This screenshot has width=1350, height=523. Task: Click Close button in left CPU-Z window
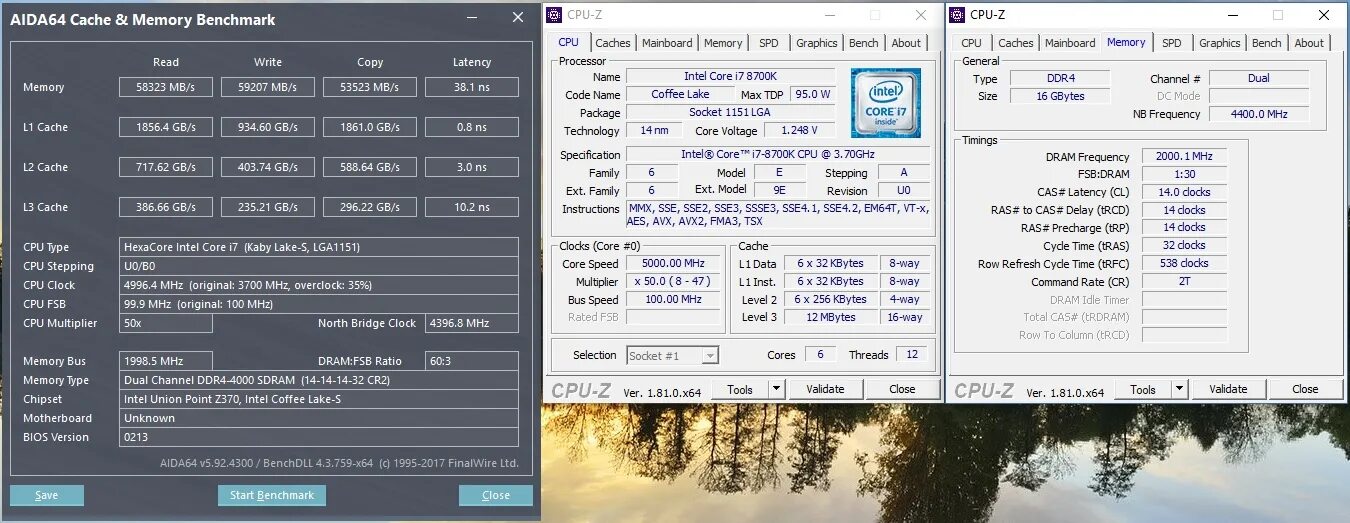tap(902, 389)
